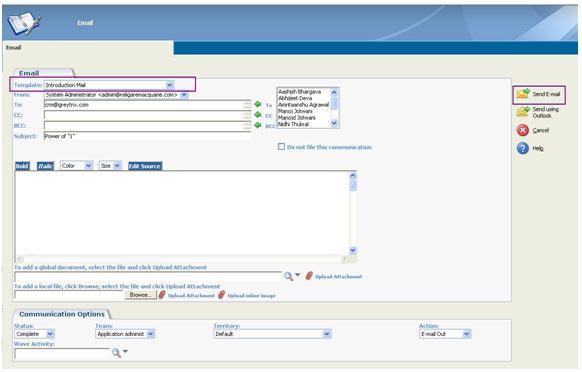Click the Browse button
The image size is (582, 372).
(140, 295)
